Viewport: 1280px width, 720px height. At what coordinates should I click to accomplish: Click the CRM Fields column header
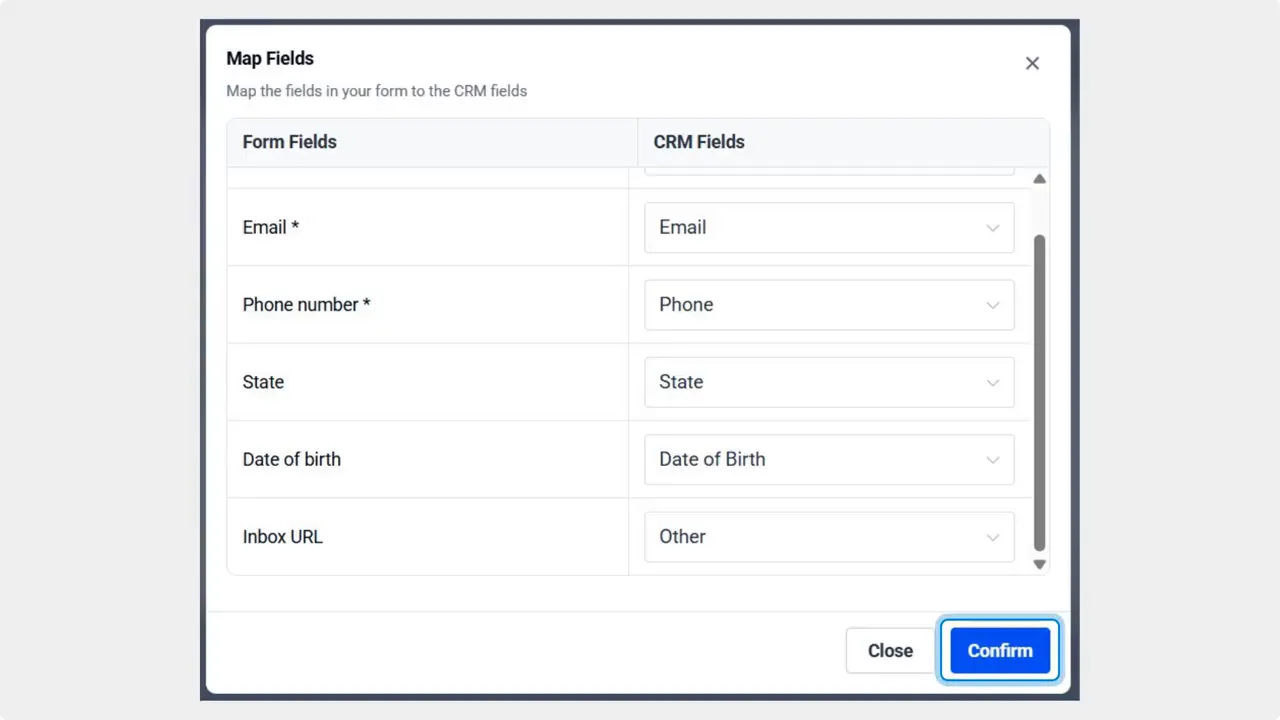pos(698,141)
